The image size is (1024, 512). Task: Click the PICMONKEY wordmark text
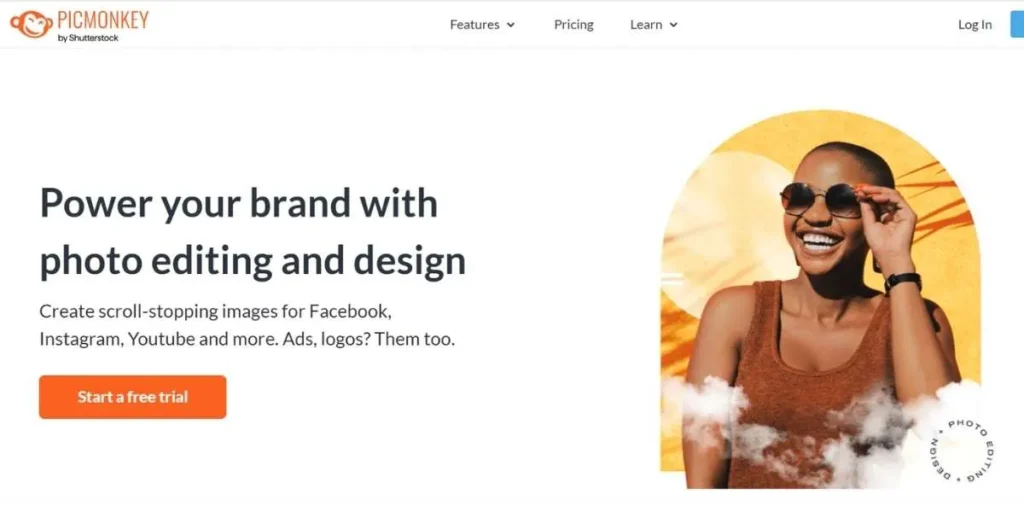(x=103, y=20)
